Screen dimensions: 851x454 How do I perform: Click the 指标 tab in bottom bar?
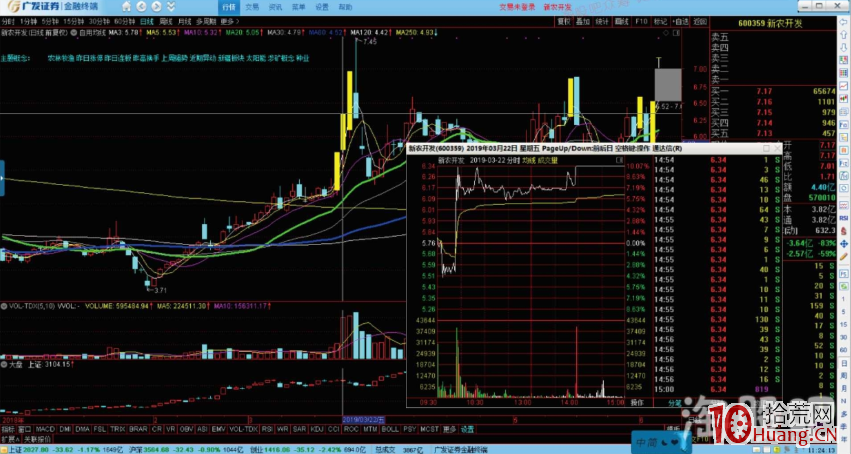click(8, 429)
